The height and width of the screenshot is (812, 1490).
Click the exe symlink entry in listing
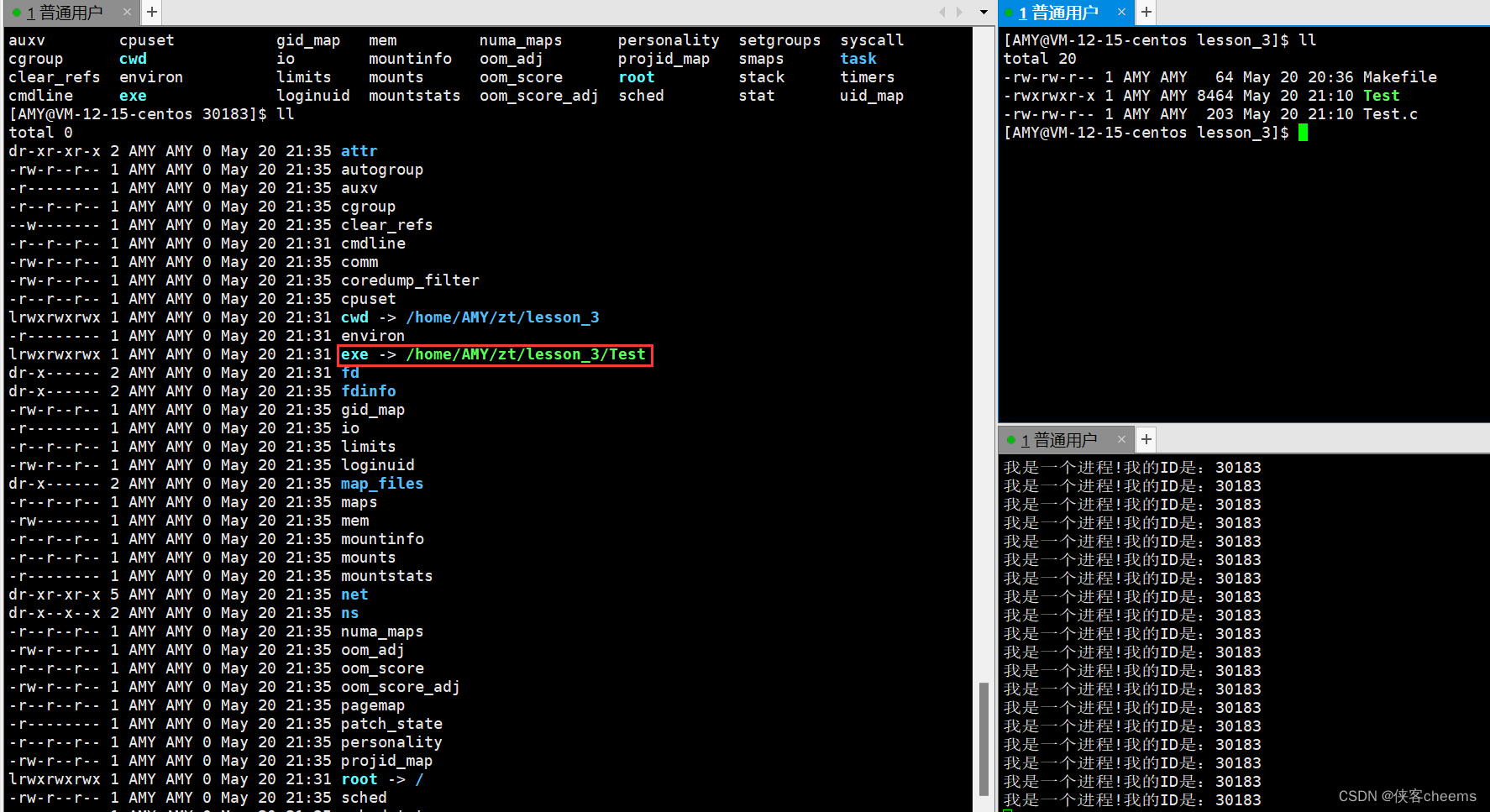coord(354,354)
